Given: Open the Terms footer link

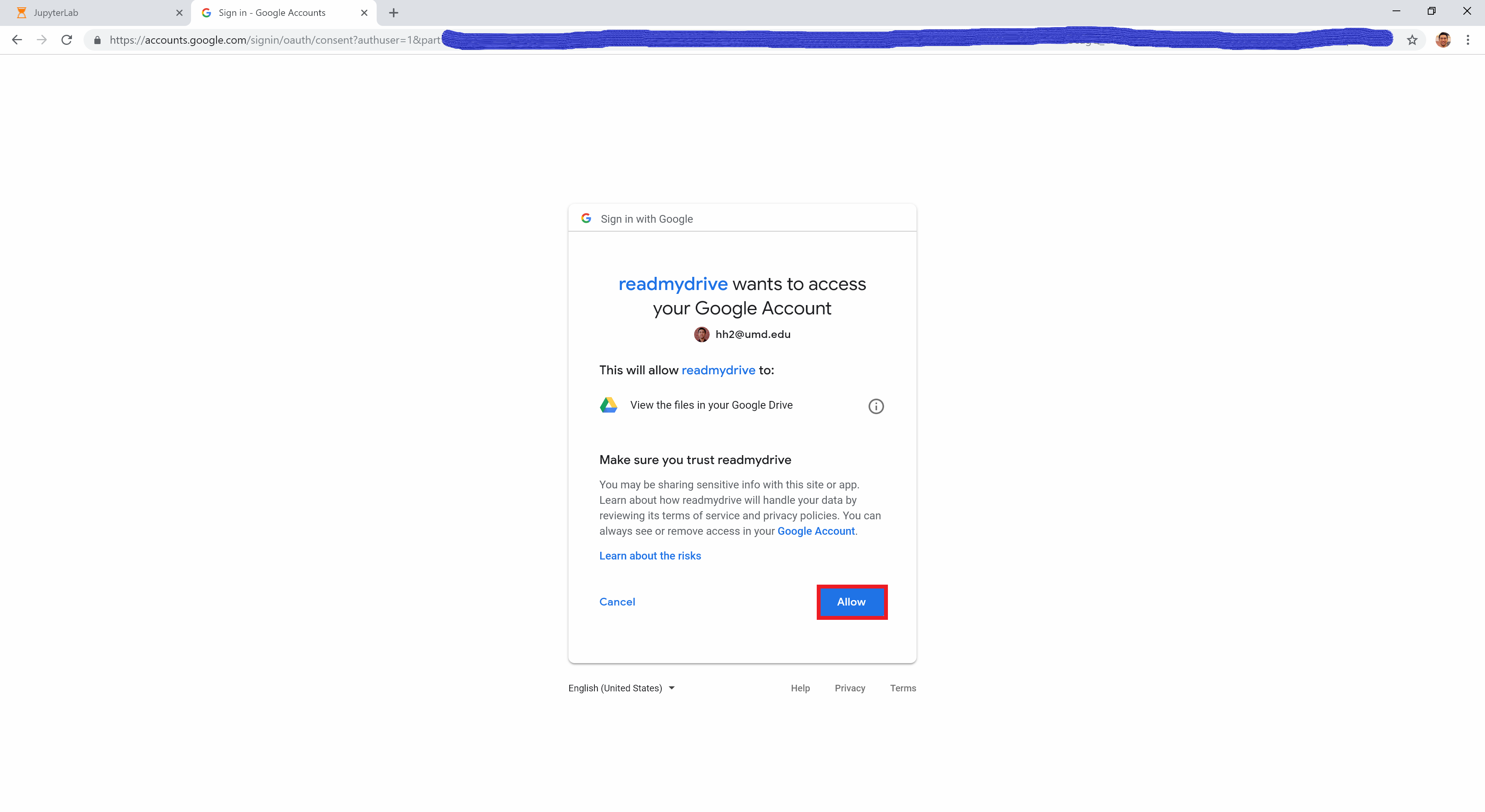Looking at the screenshot, I should click(x=903, y=687).
